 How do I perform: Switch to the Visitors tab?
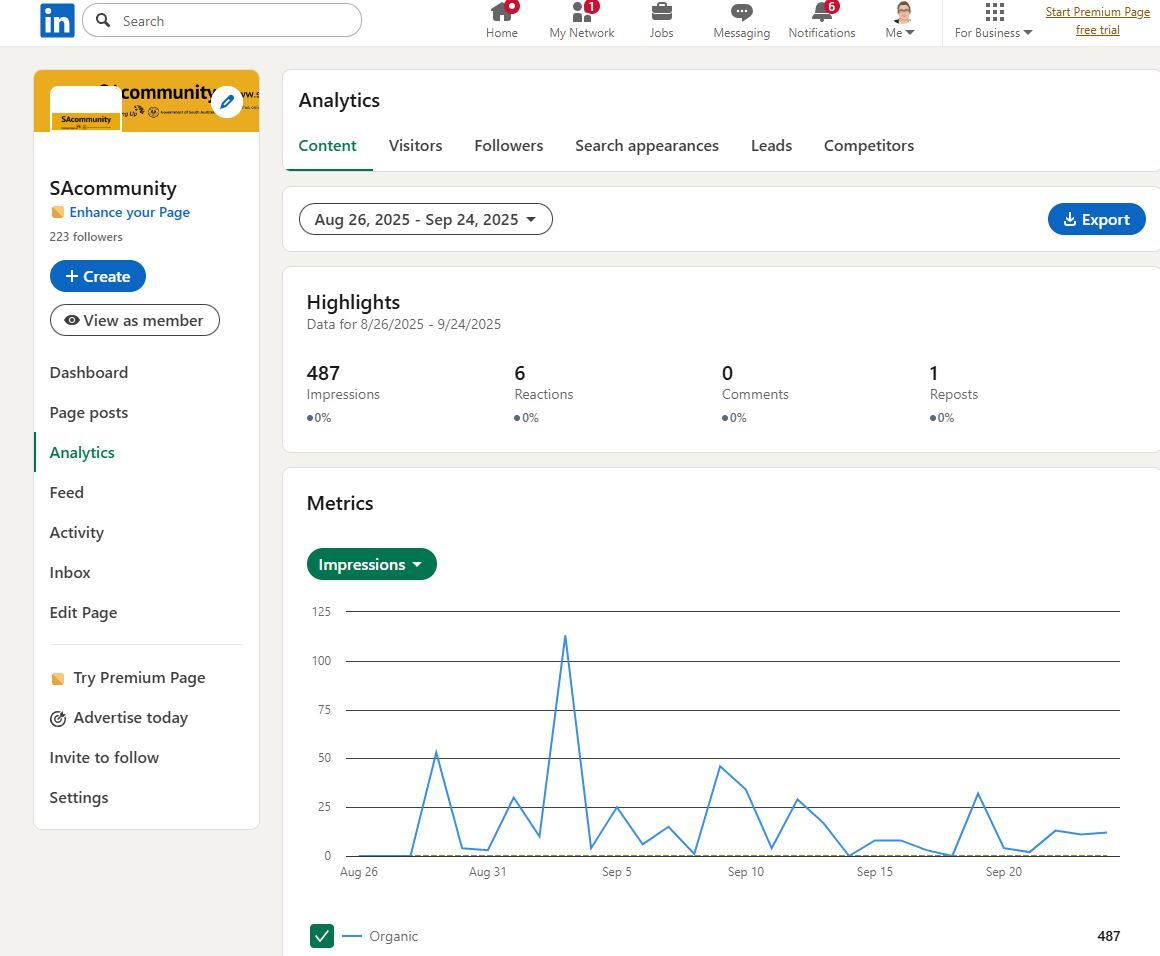point(415,145)
